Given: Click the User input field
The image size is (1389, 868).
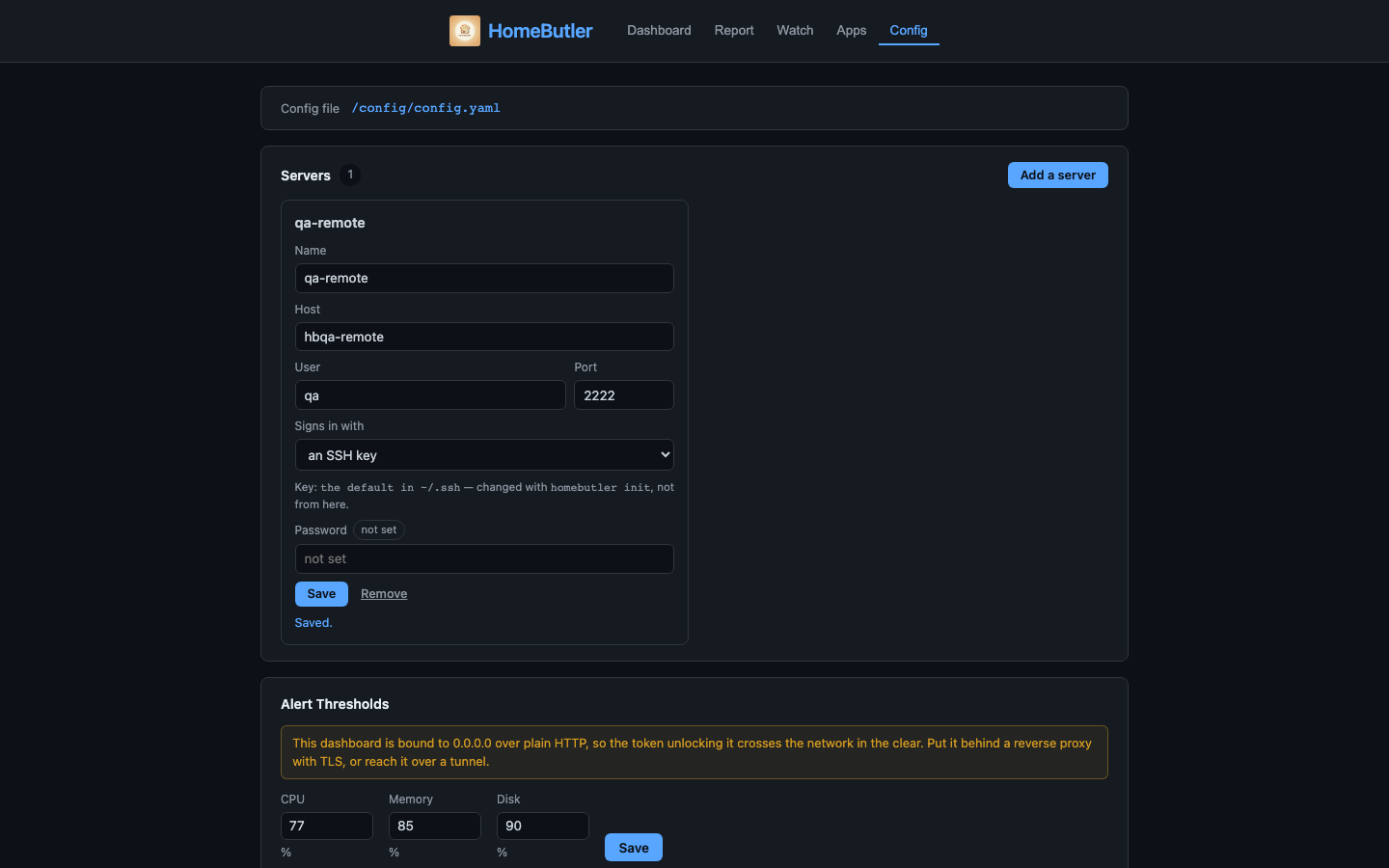Looking at the screenshot, I should click(430, 395).
